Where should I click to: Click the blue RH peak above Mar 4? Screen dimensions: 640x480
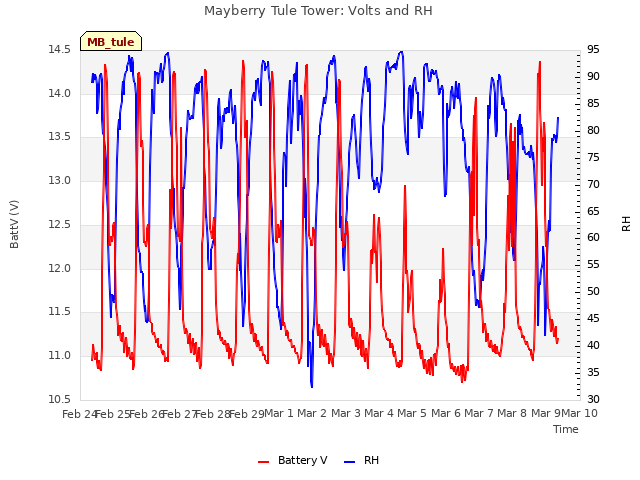pos(401,52)
